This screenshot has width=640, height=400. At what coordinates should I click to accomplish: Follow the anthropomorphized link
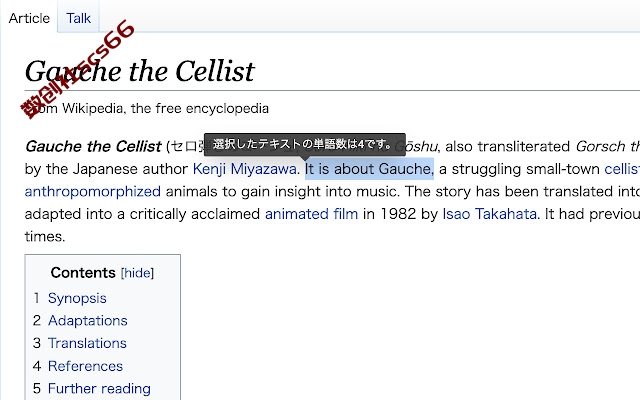tap(93, 191)
